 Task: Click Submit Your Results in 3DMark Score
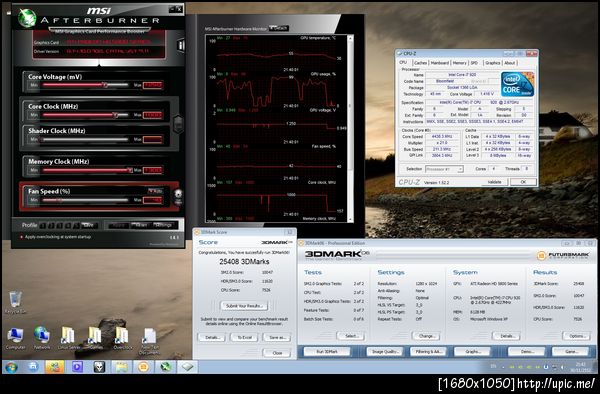click(x=244, y=306)
